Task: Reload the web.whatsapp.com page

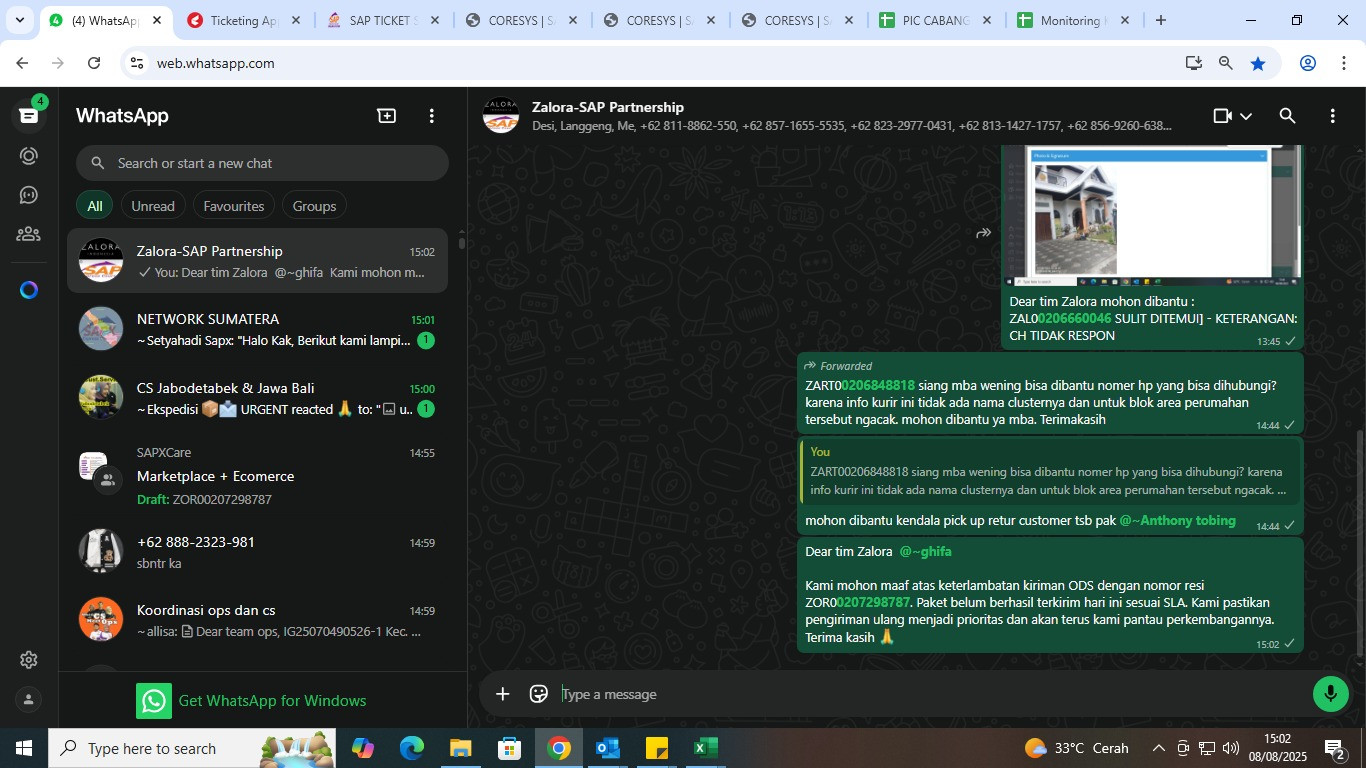Action: [94, 63]
